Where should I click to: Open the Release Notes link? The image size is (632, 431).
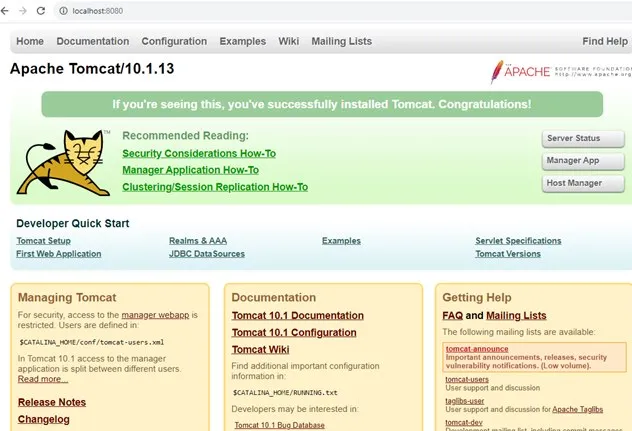tap(52, 402)
